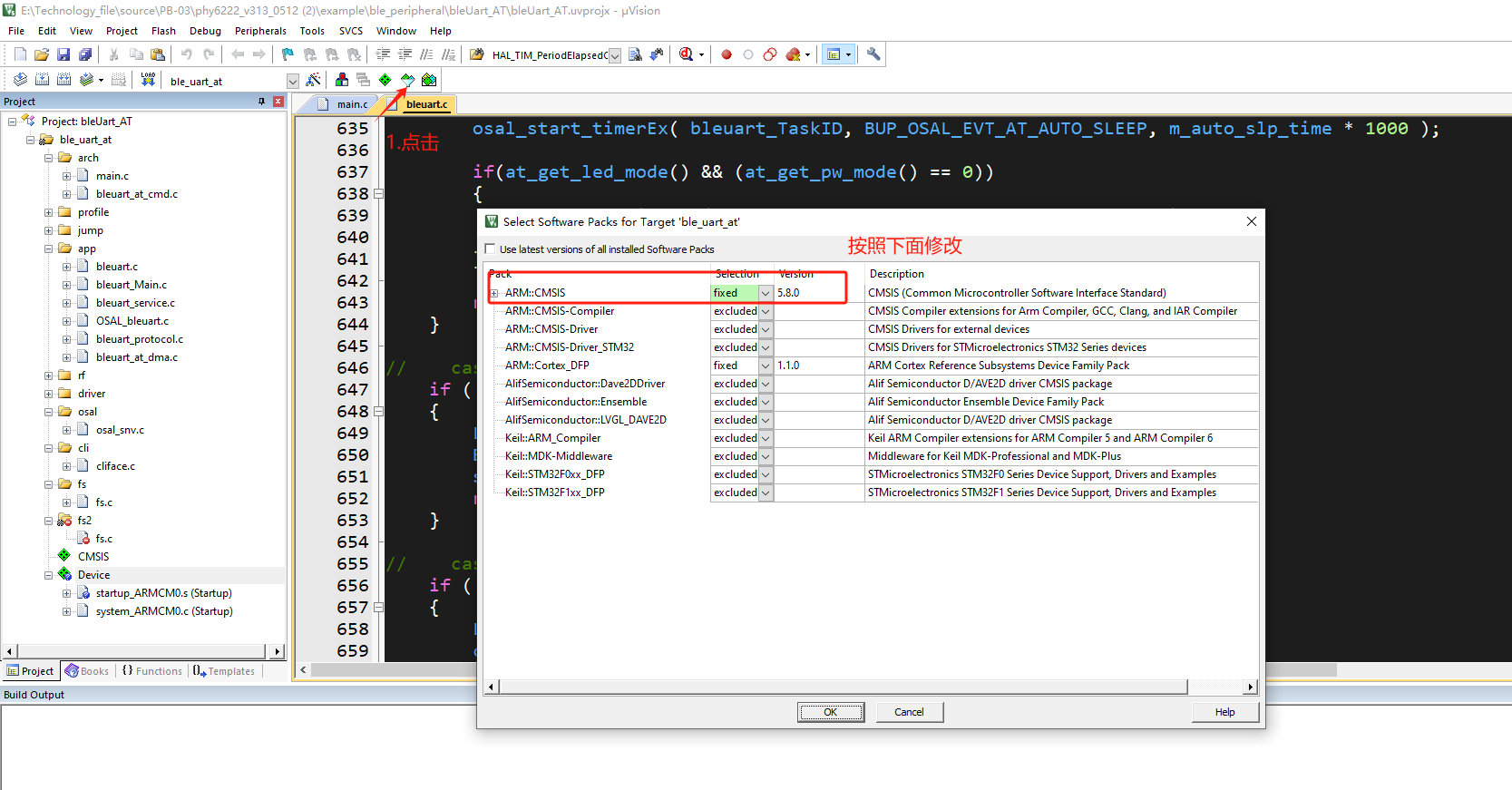Open the ble_uart_at target dropdown

[x=292, y=82]
